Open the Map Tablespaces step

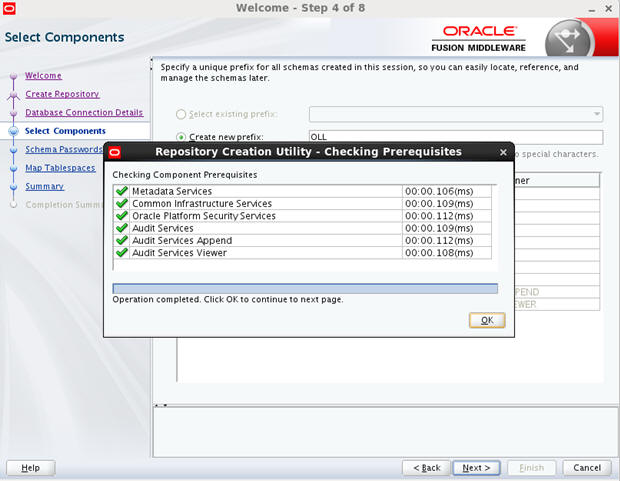pyautogui.click(x=60, y=168)
